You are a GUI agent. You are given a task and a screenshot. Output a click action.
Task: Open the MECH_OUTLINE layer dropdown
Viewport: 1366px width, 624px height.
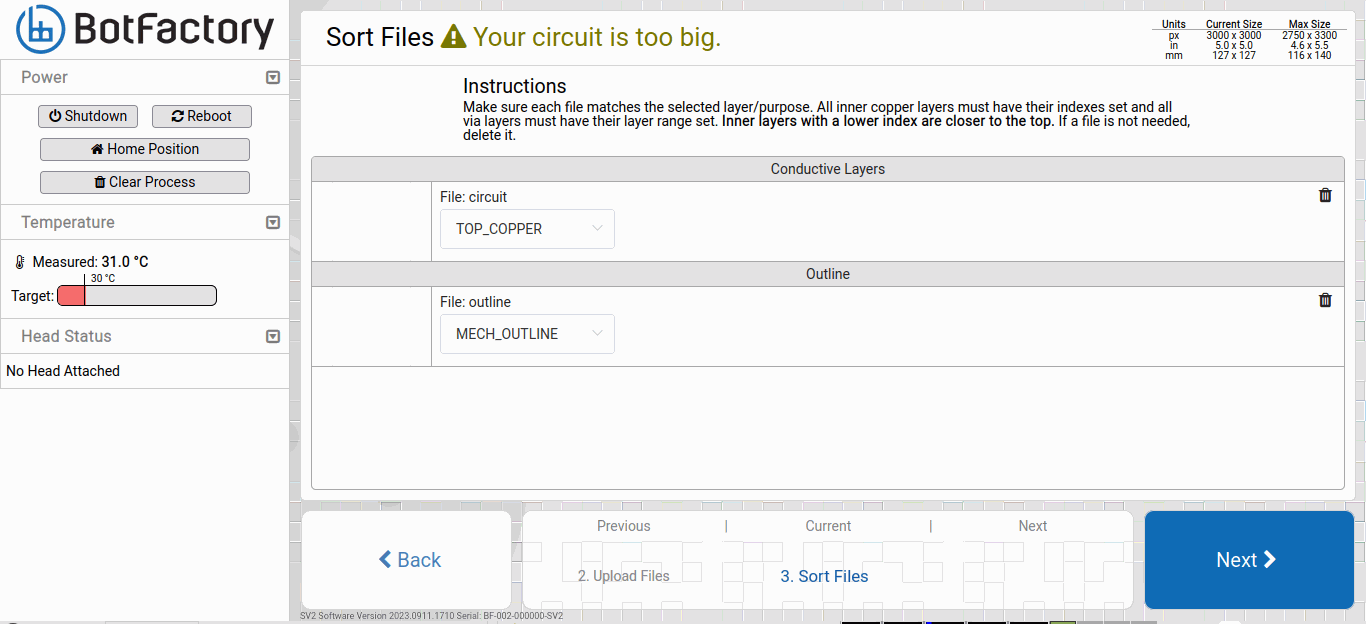tap(527, 334)
